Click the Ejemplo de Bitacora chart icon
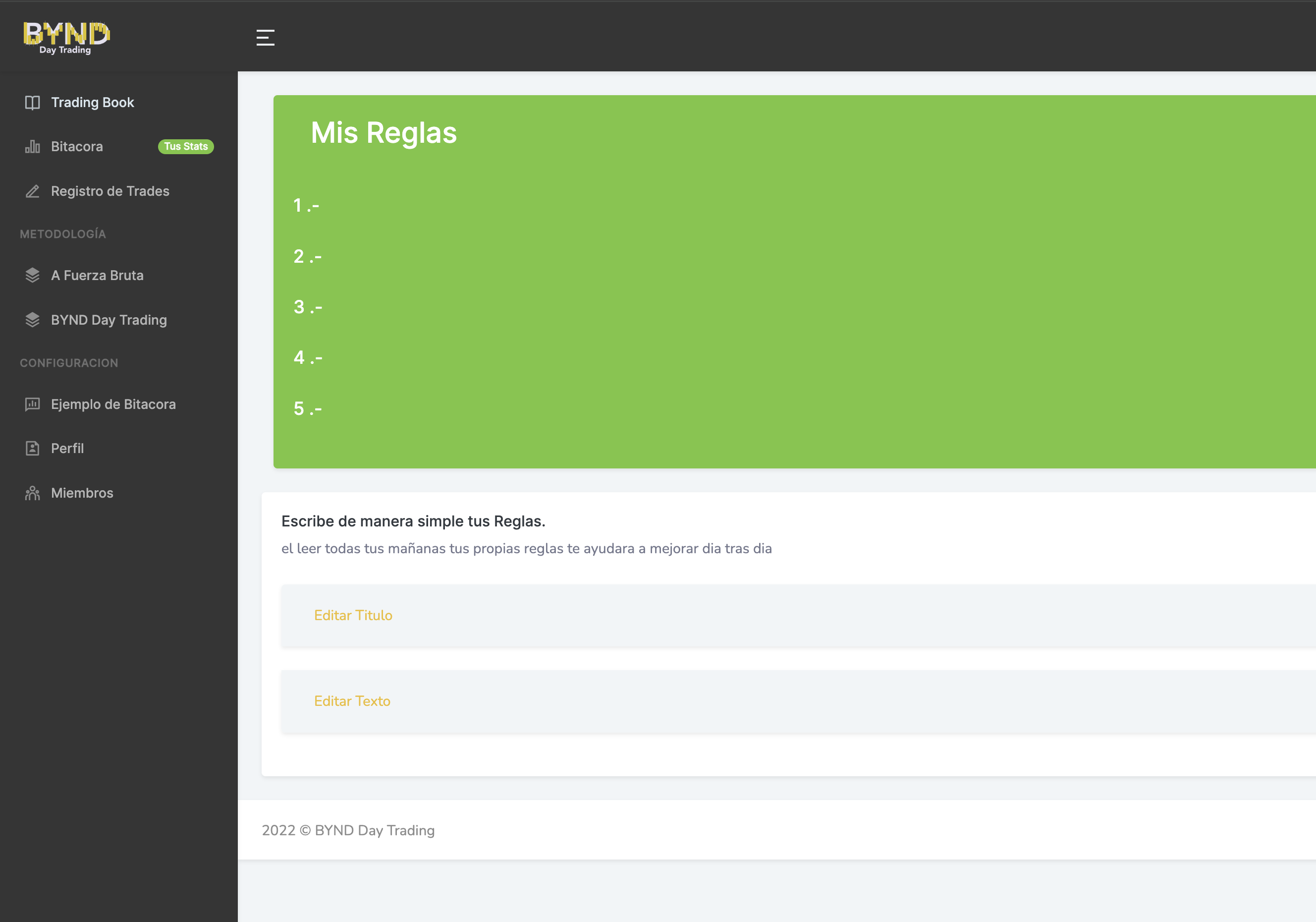Image resolution: width=1316 pixels, height=922 pixels. pyautogui.click(x=33, y=404)
